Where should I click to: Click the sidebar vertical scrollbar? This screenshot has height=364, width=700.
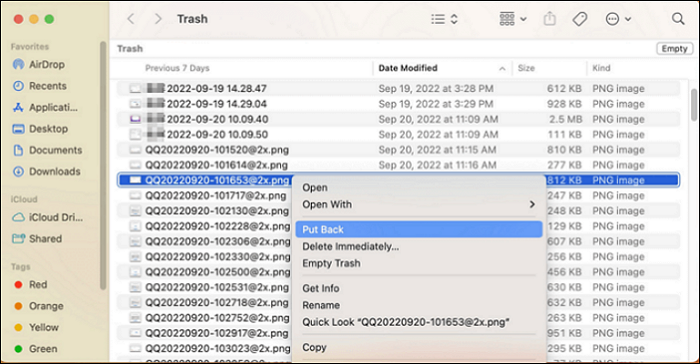click(103, 166)
